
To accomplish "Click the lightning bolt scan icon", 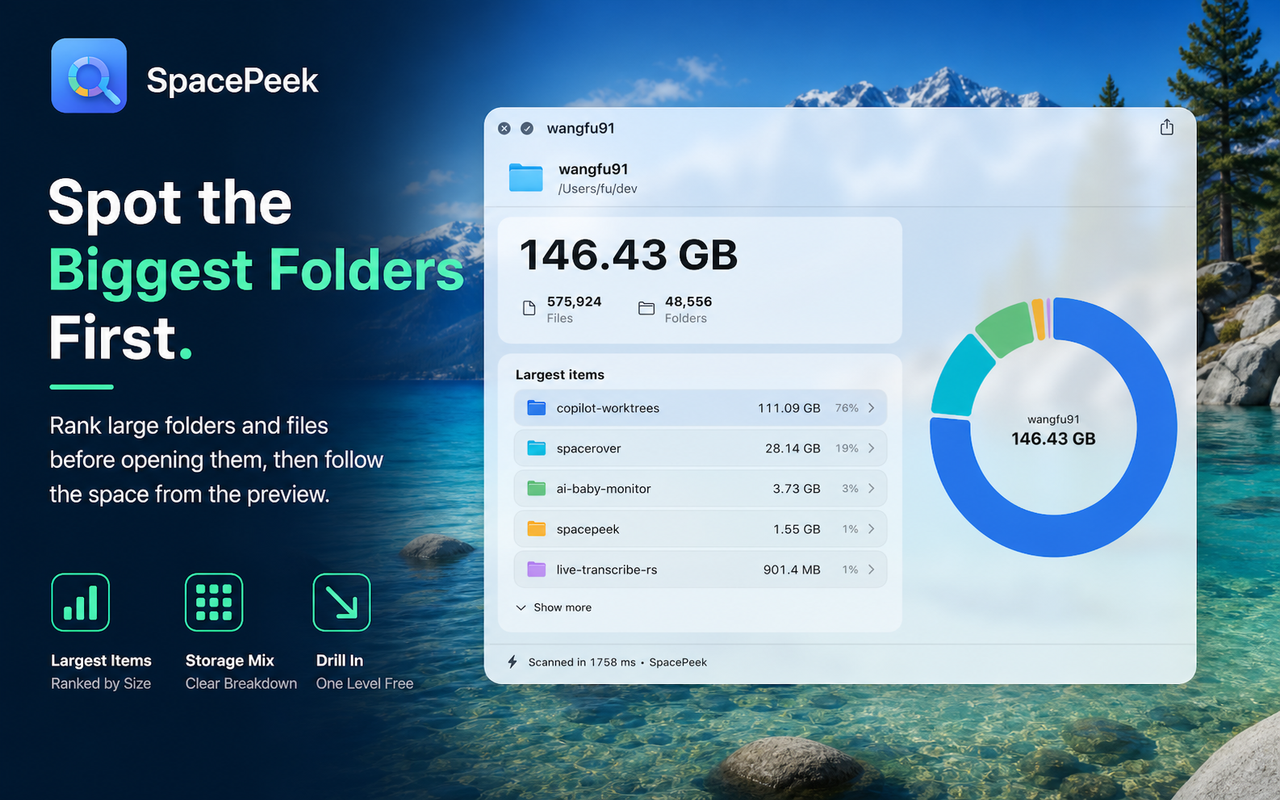I will pyautogui.click(x=513, y=662).
